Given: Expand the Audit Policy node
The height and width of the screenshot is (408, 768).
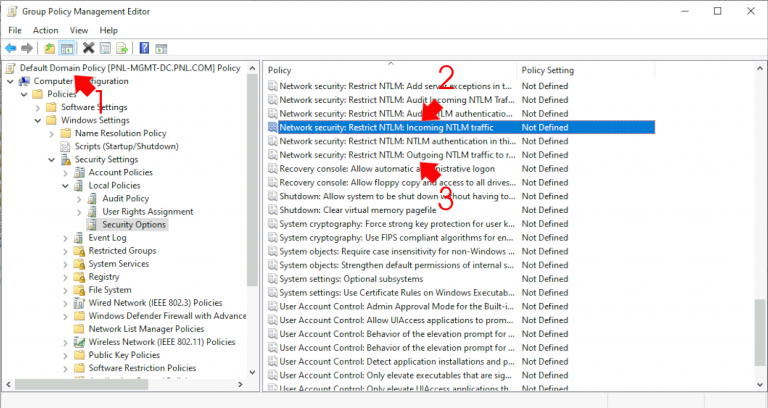Looking at the screenshot, I should click(80, 198).
